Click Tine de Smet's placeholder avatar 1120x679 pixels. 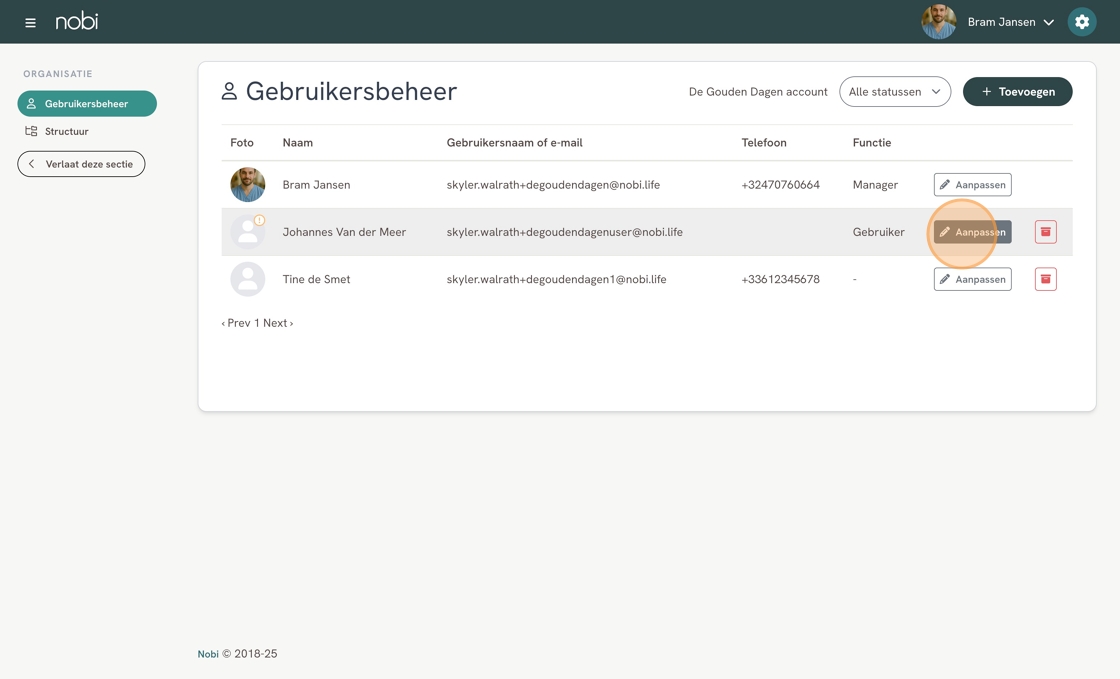(x=248, y=279)
